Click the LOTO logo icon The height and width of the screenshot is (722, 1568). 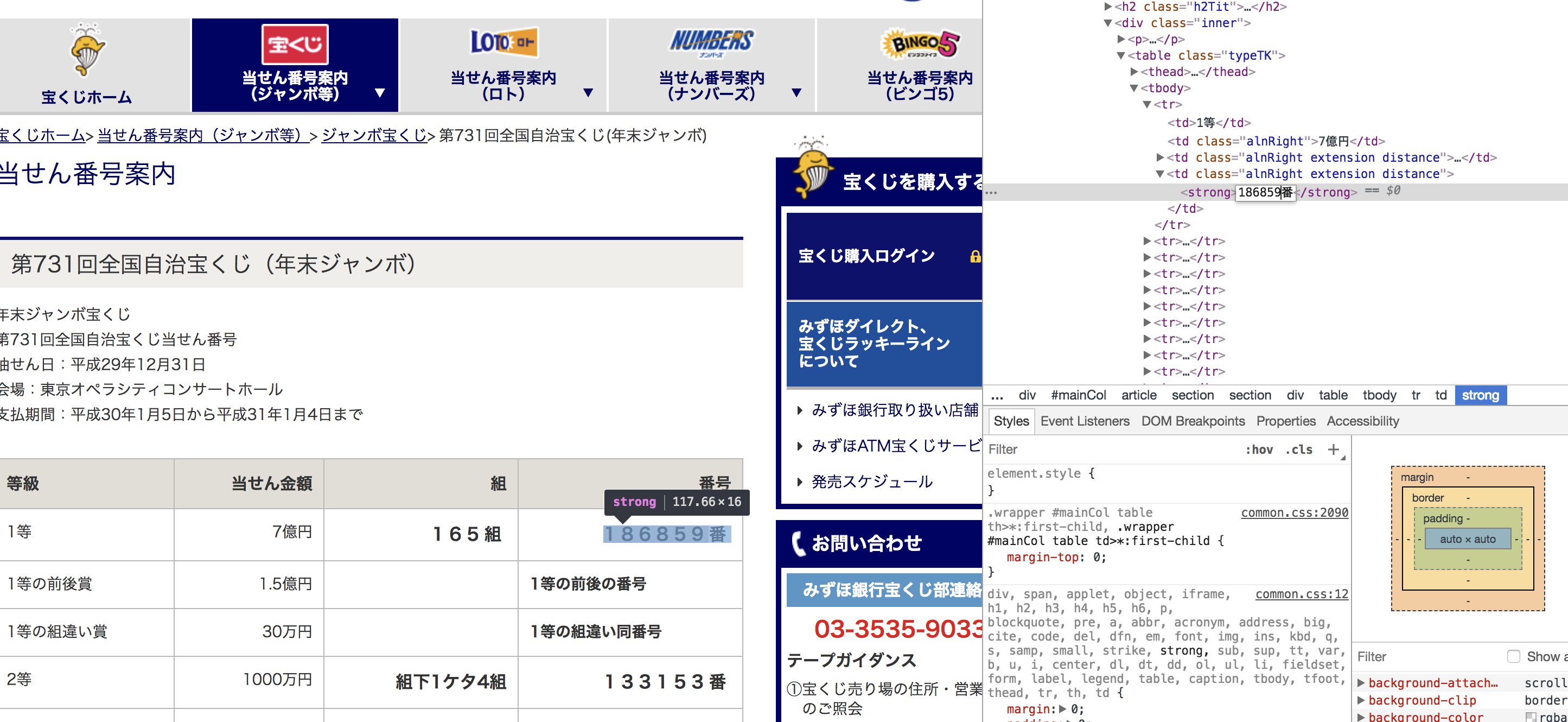tap(503, 42)
